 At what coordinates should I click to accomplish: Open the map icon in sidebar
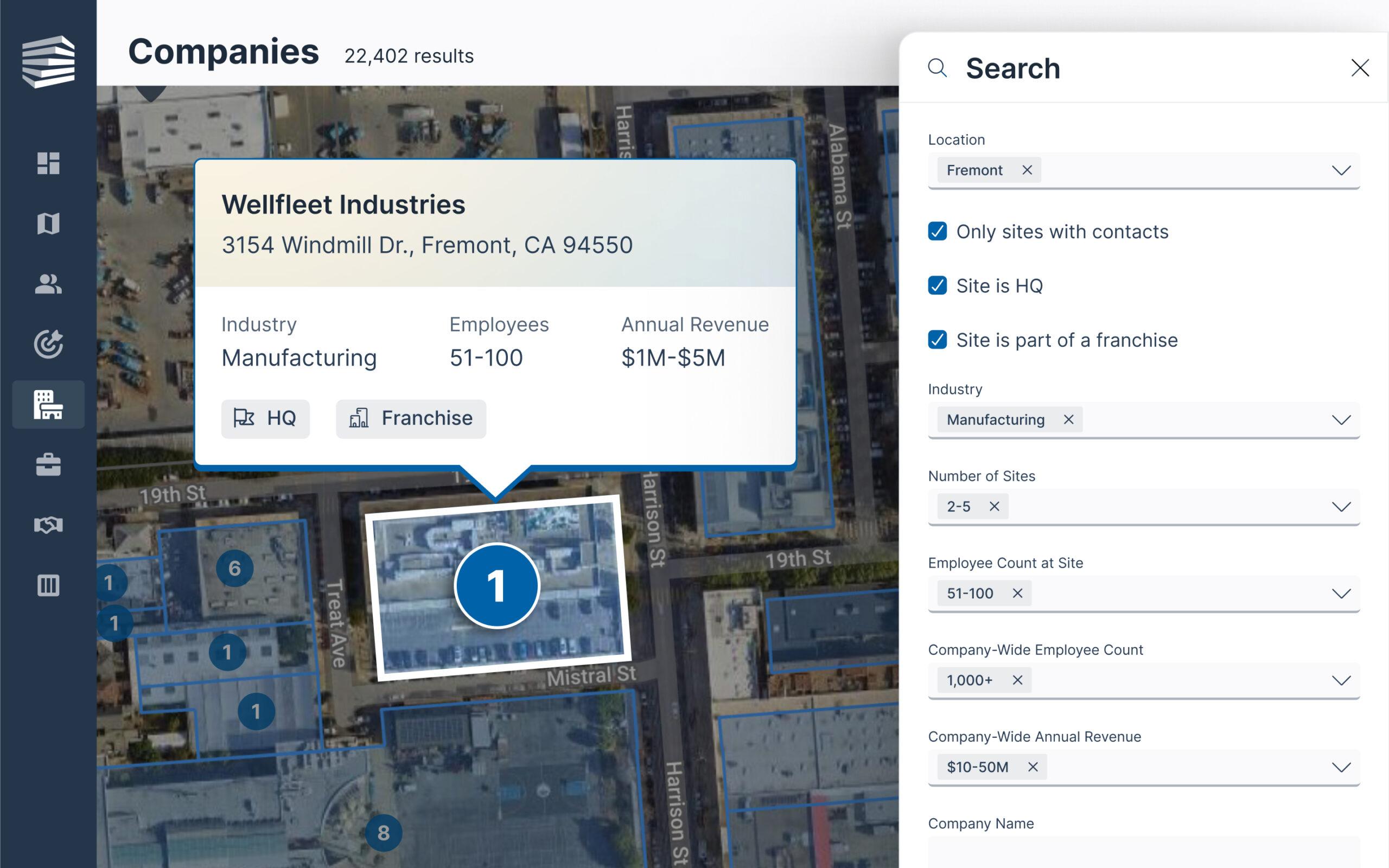click(x=48, y=224)
